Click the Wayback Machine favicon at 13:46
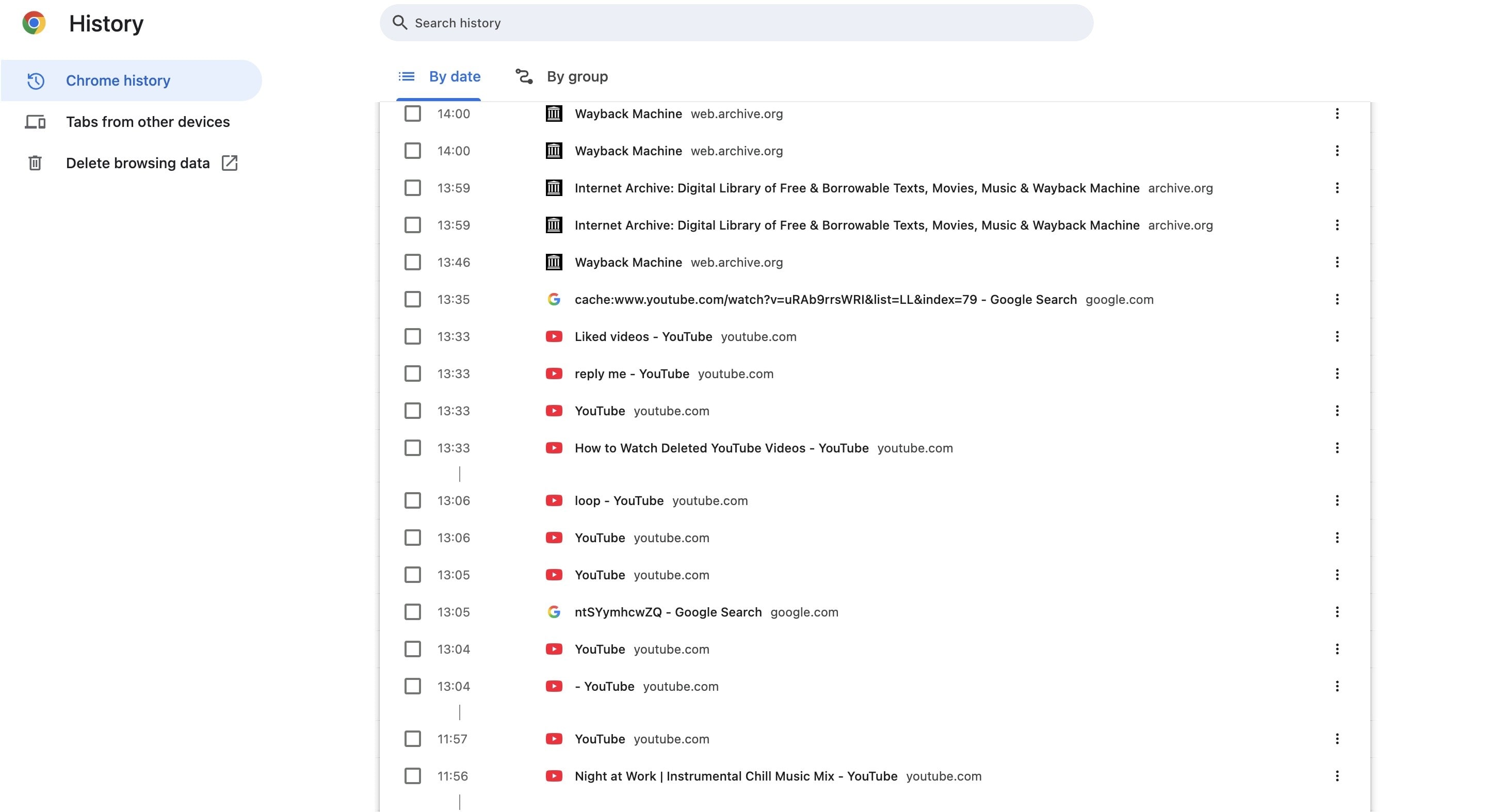Image resolution: width=1486 pixels, height=812 pixels. pyautogui.click(x=554, y=263)
